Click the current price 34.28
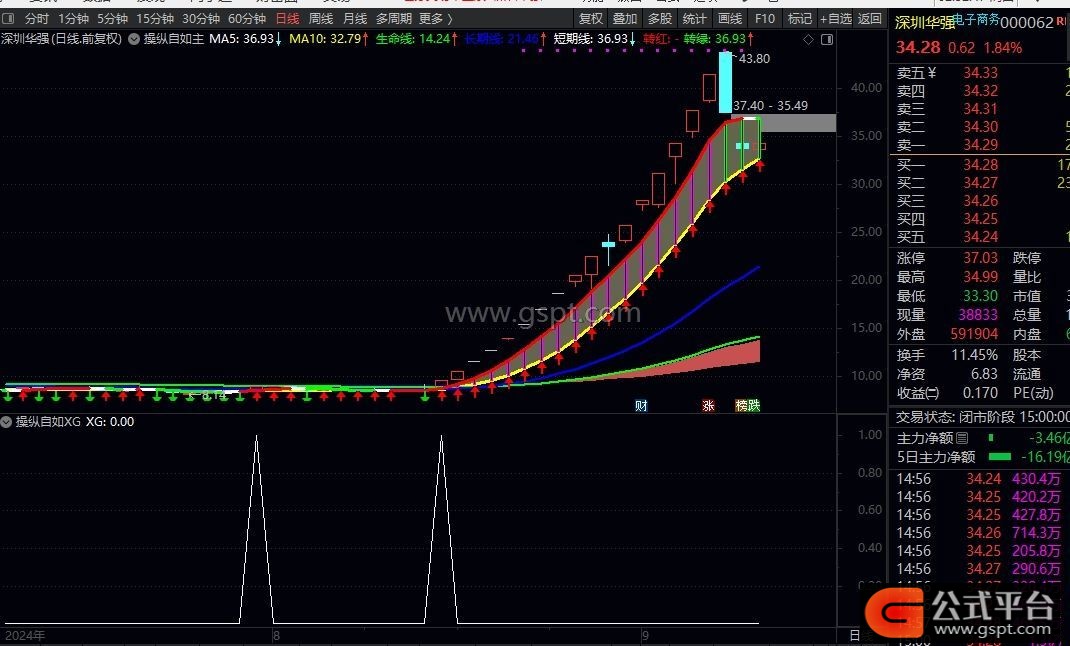The image size is (1070, 646). [918, 48]
